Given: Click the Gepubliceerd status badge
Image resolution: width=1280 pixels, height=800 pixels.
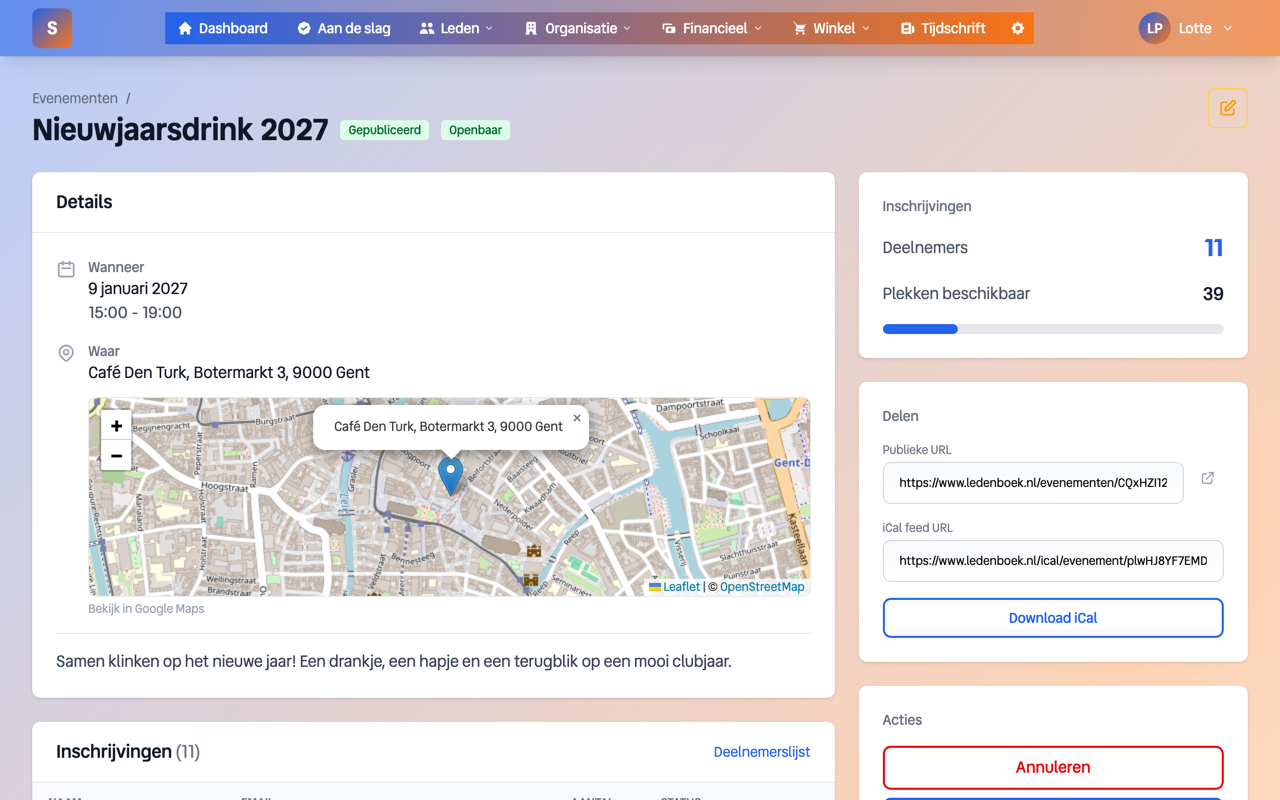Looking at the screenshot, I should 385,130.
